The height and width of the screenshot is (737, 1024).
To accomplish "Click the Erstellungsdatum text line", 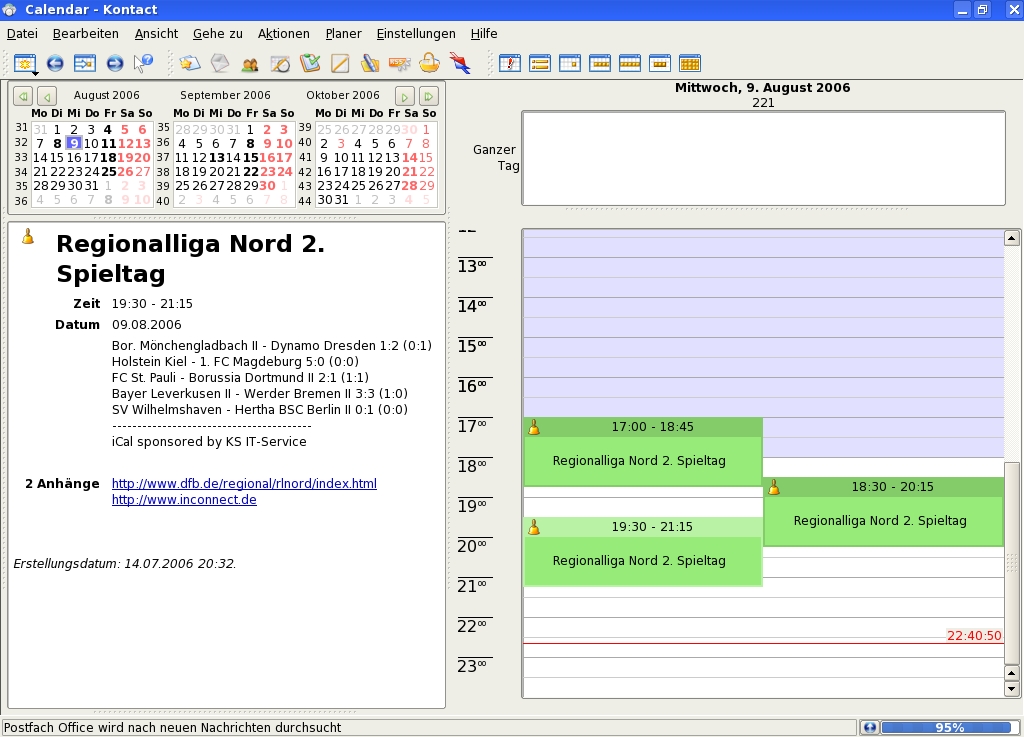I will click(125, 563).
